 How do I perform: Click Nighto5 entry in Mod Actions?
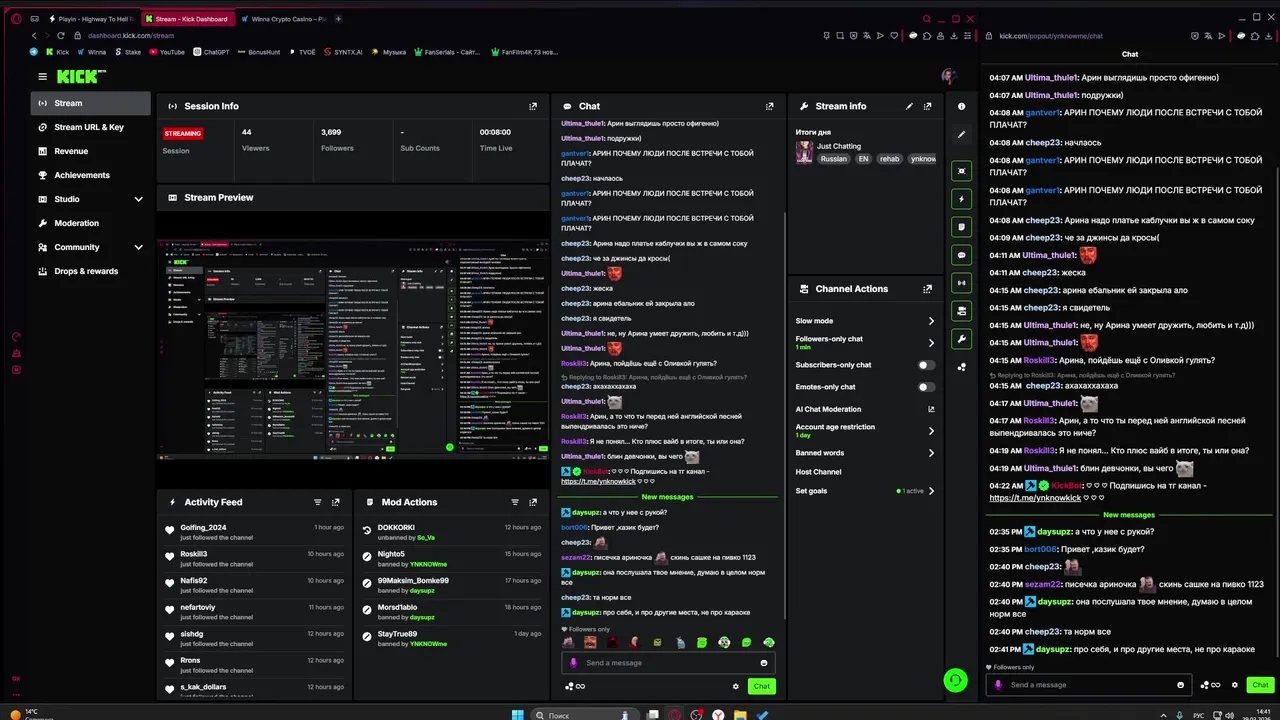click(452, 558)
